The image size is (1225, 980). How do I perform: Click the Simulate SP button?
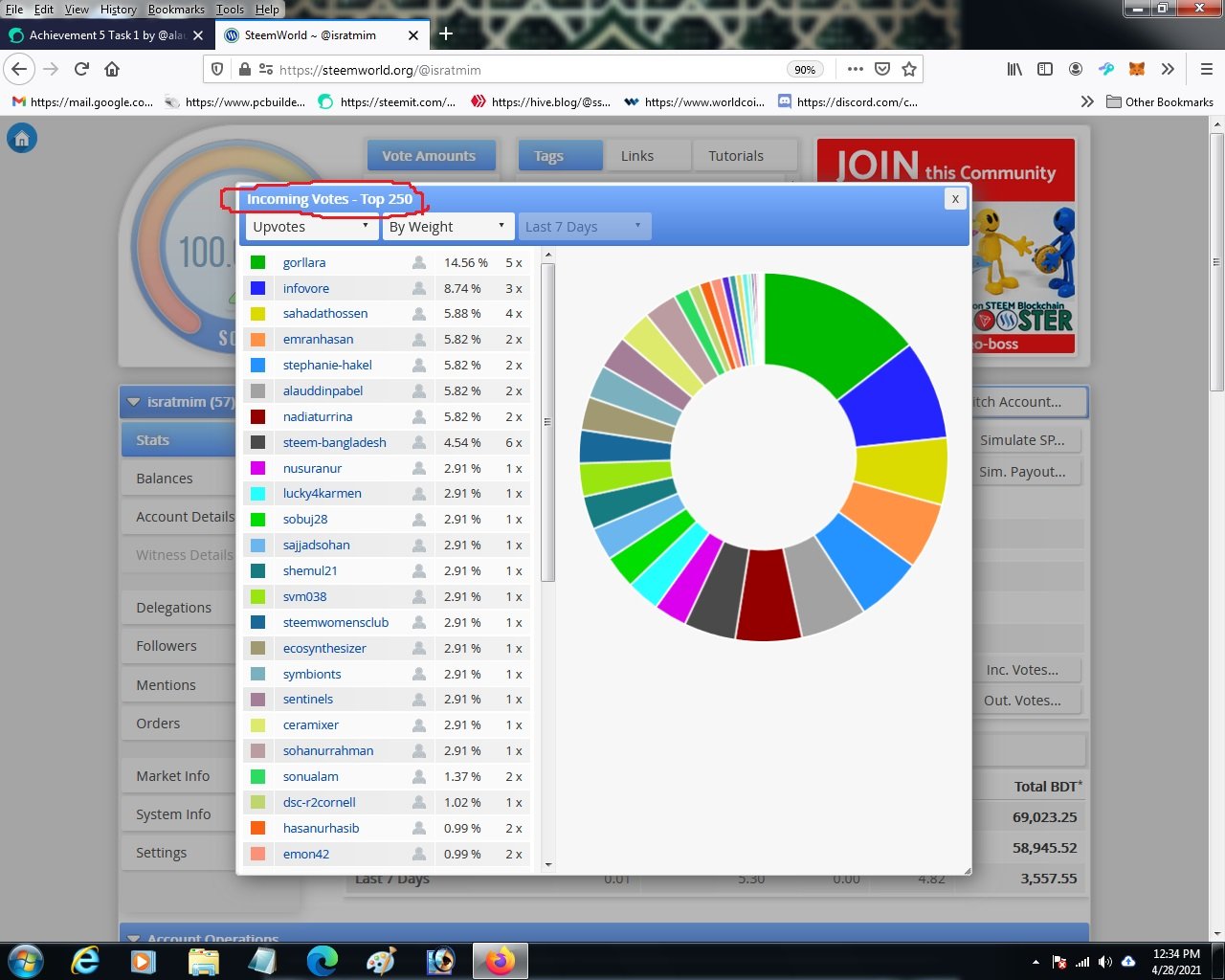(1022, 440)
